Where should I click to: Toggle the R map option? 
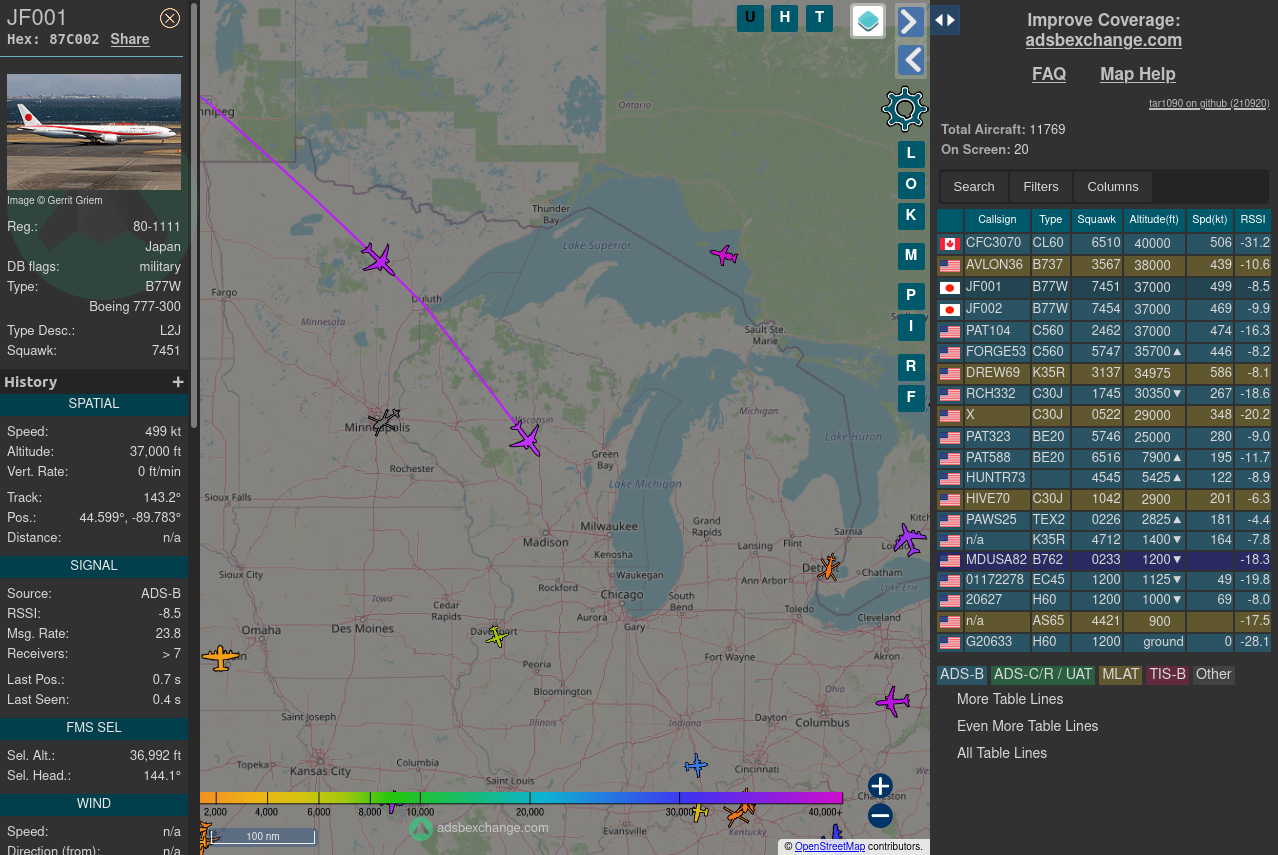tap(911, 367)
